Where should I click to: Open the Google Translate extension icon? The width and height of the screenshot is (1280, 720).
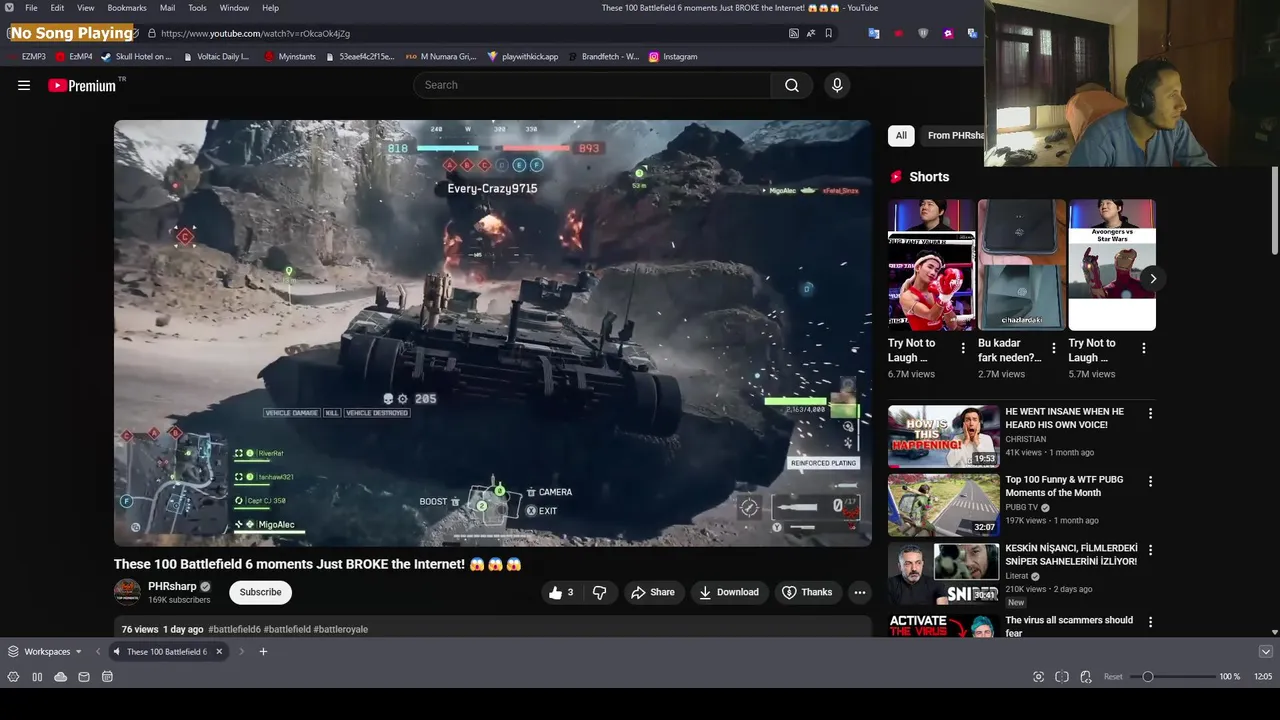(874, 33)
